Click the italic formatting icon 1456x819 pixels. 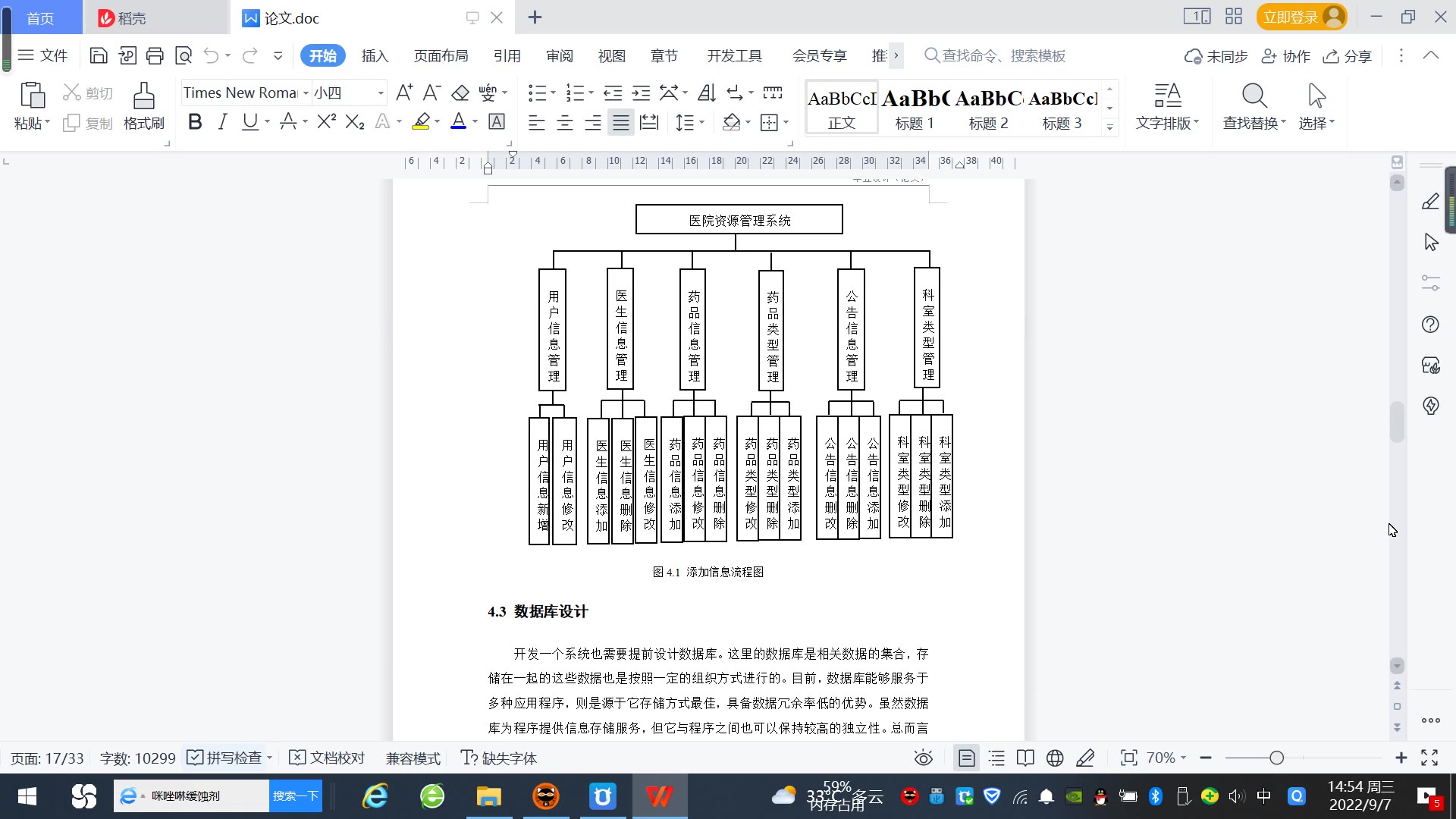point(222,122)
